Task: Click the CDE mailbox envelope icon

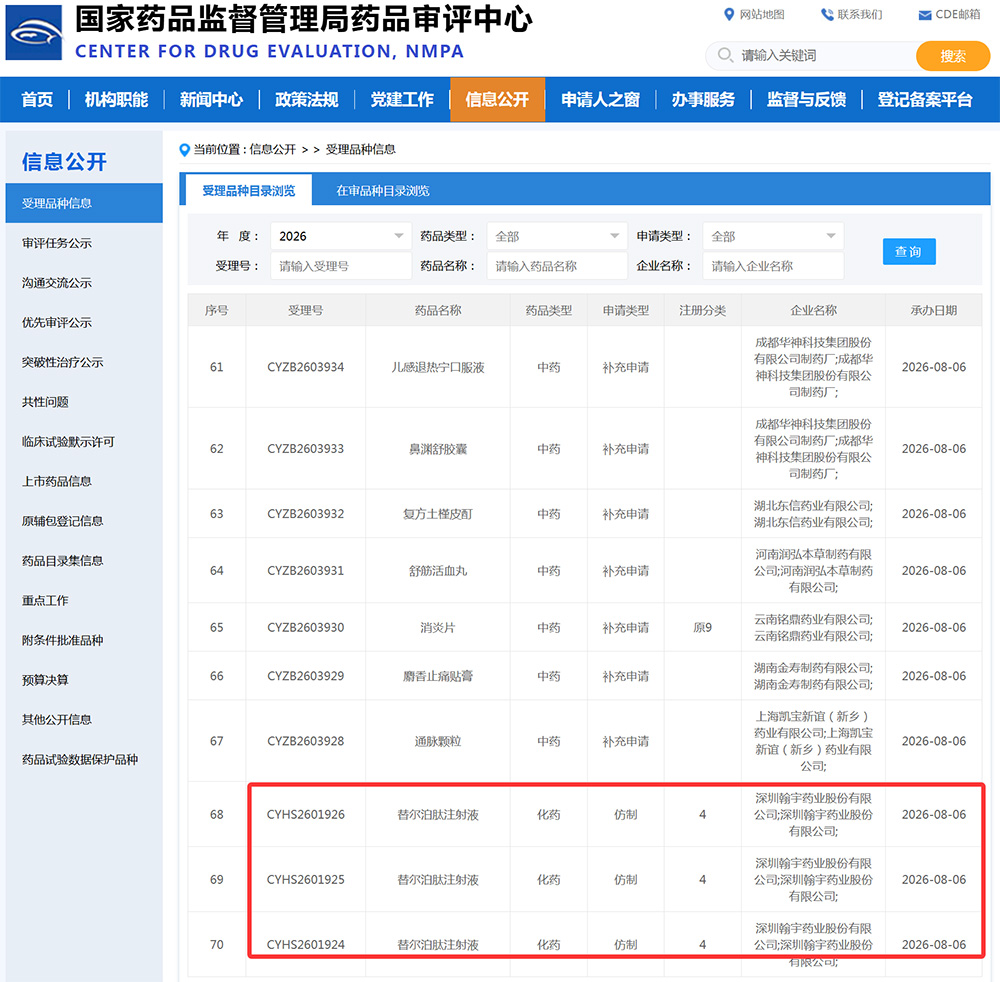Action: [x=925, y=15]
